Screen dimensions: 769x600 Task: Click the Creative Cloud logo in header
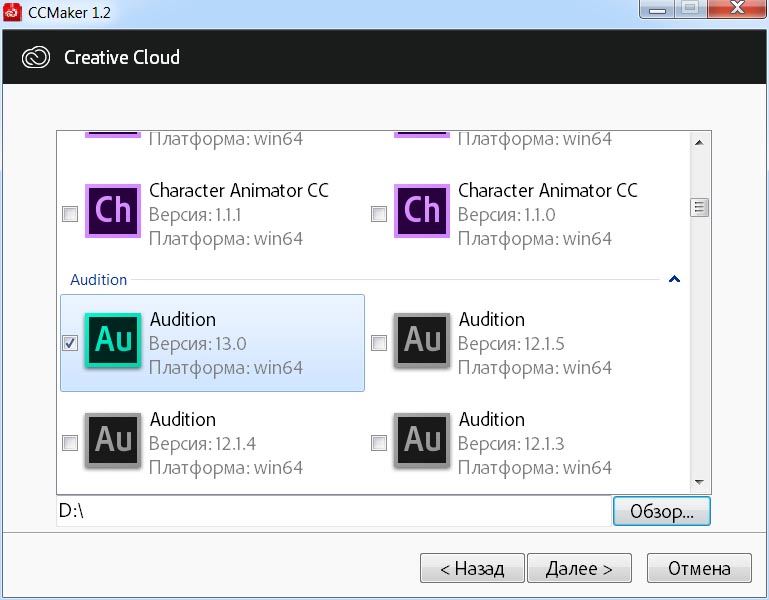click(x=36, y=57)
